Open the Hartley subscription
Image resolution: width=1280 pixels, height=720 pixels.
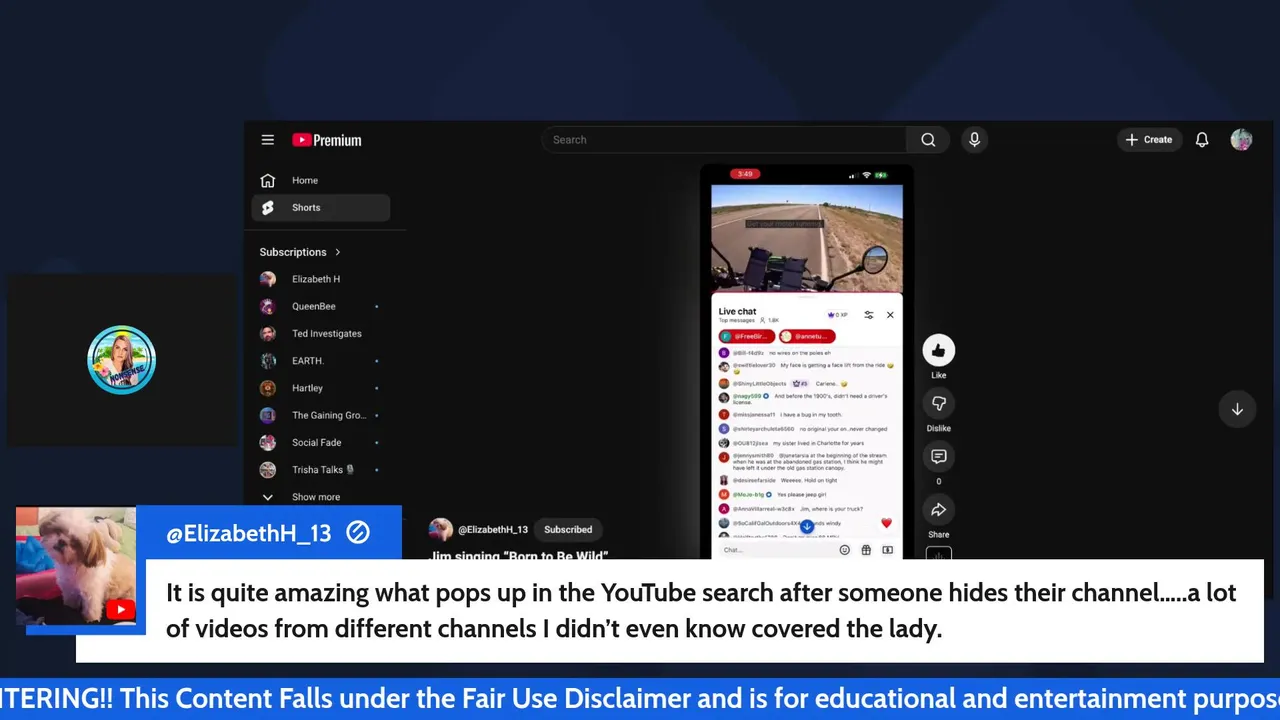(x=320, y=388)
